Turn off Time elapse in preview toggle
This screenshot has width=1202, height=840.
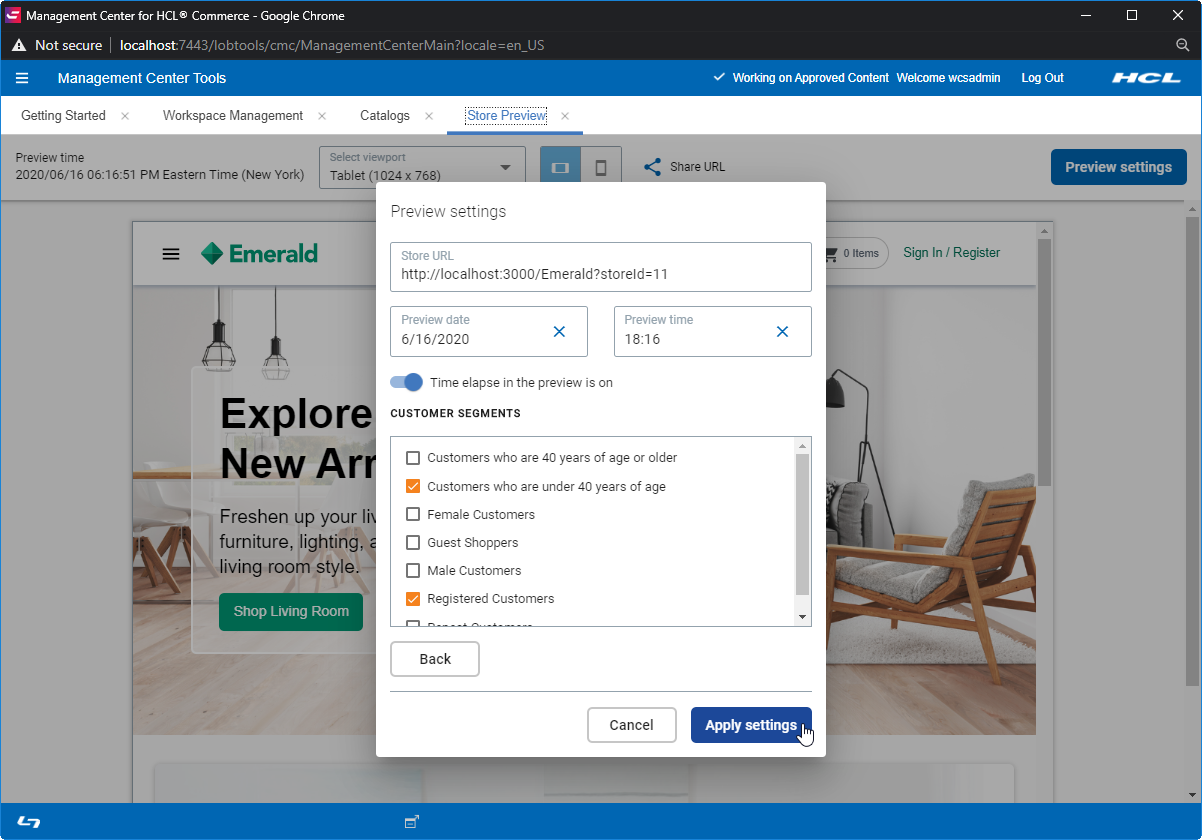coord(406,382)
